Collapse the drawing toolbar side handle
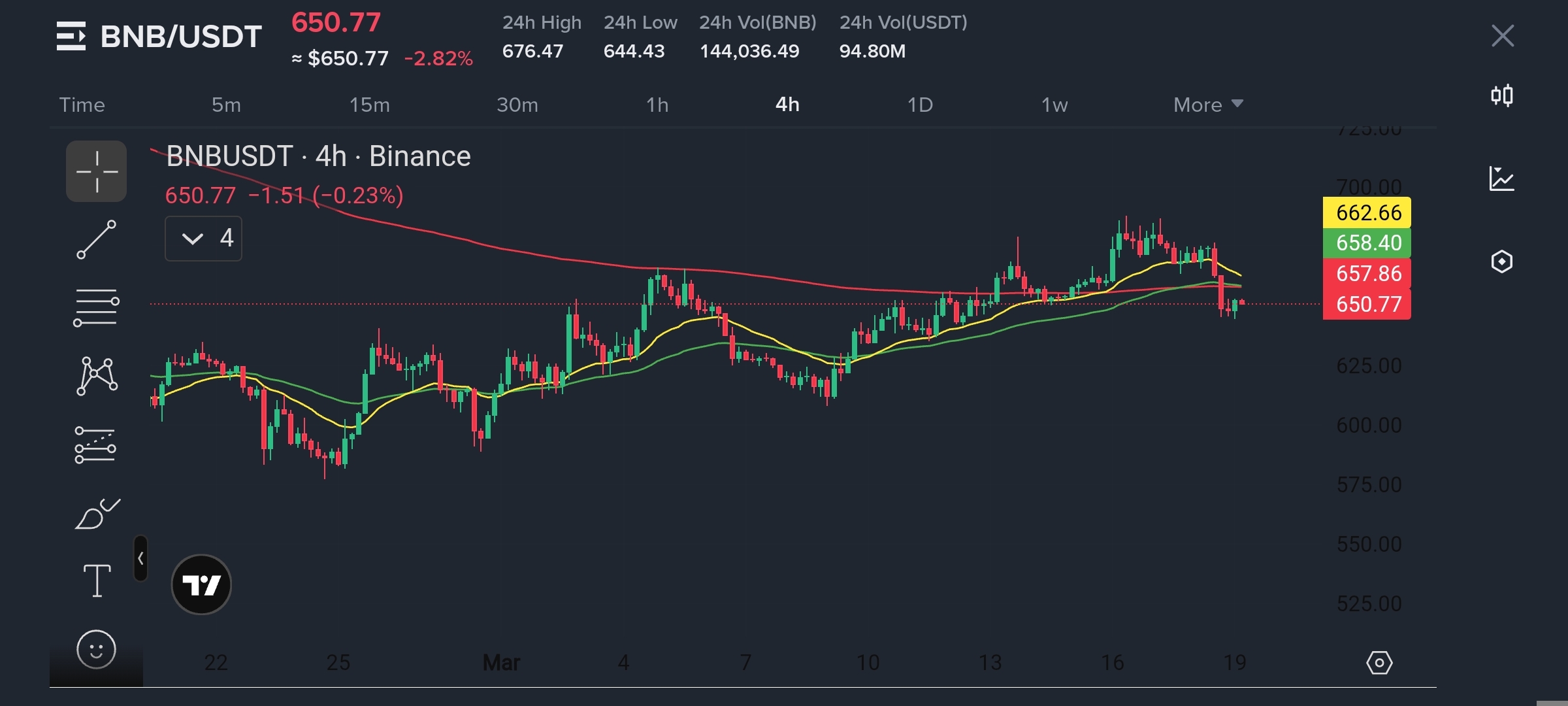The width and height of the screenshot is (1568, 706). pos(140,558)
